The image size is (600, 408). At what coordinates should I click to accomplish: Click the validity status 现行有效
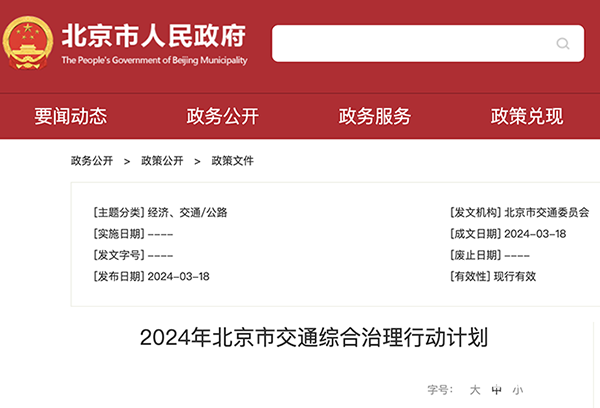[515, 276]
